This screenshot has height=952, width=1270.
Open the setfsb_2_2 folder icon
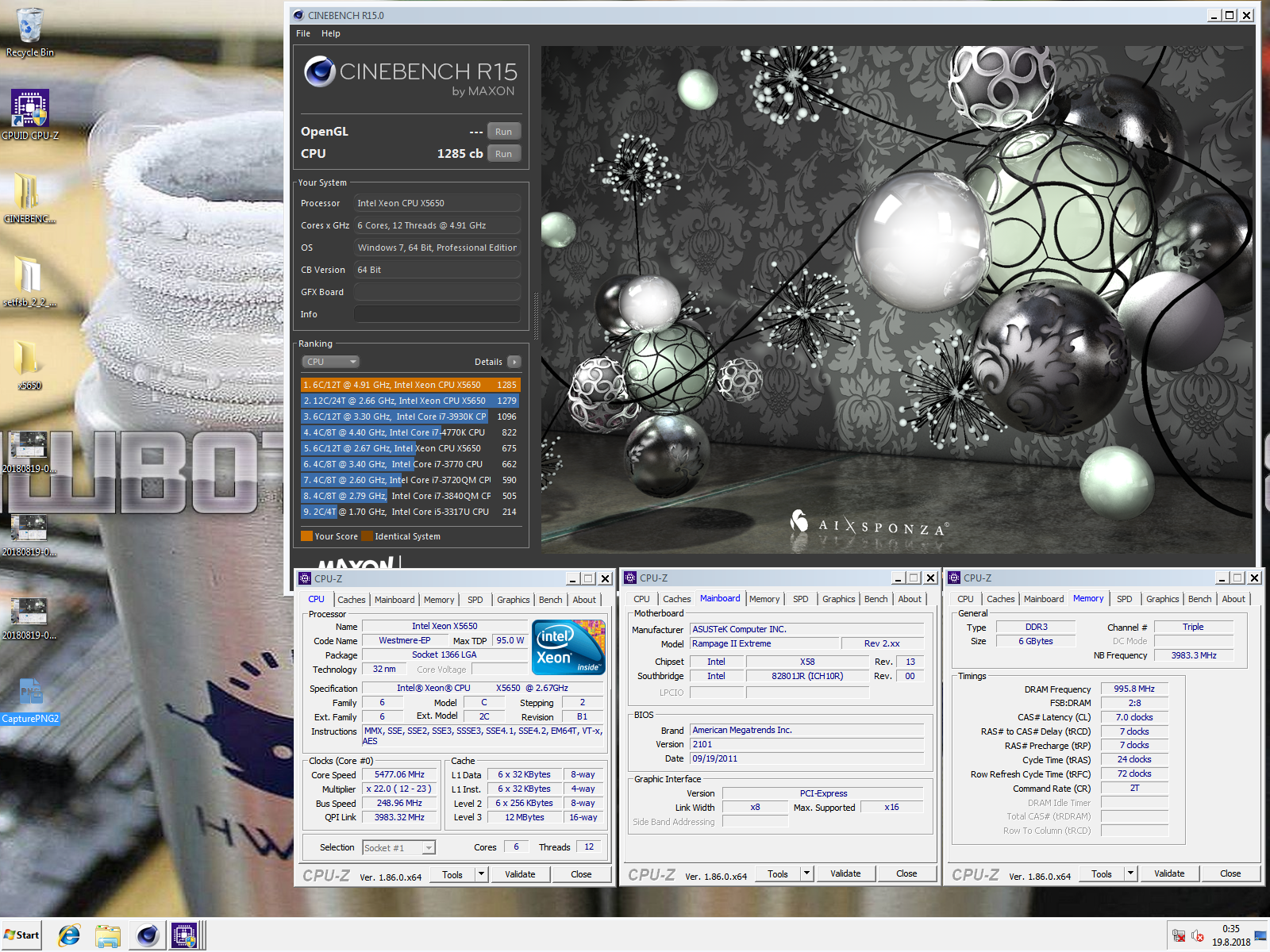tap(30, 282)
